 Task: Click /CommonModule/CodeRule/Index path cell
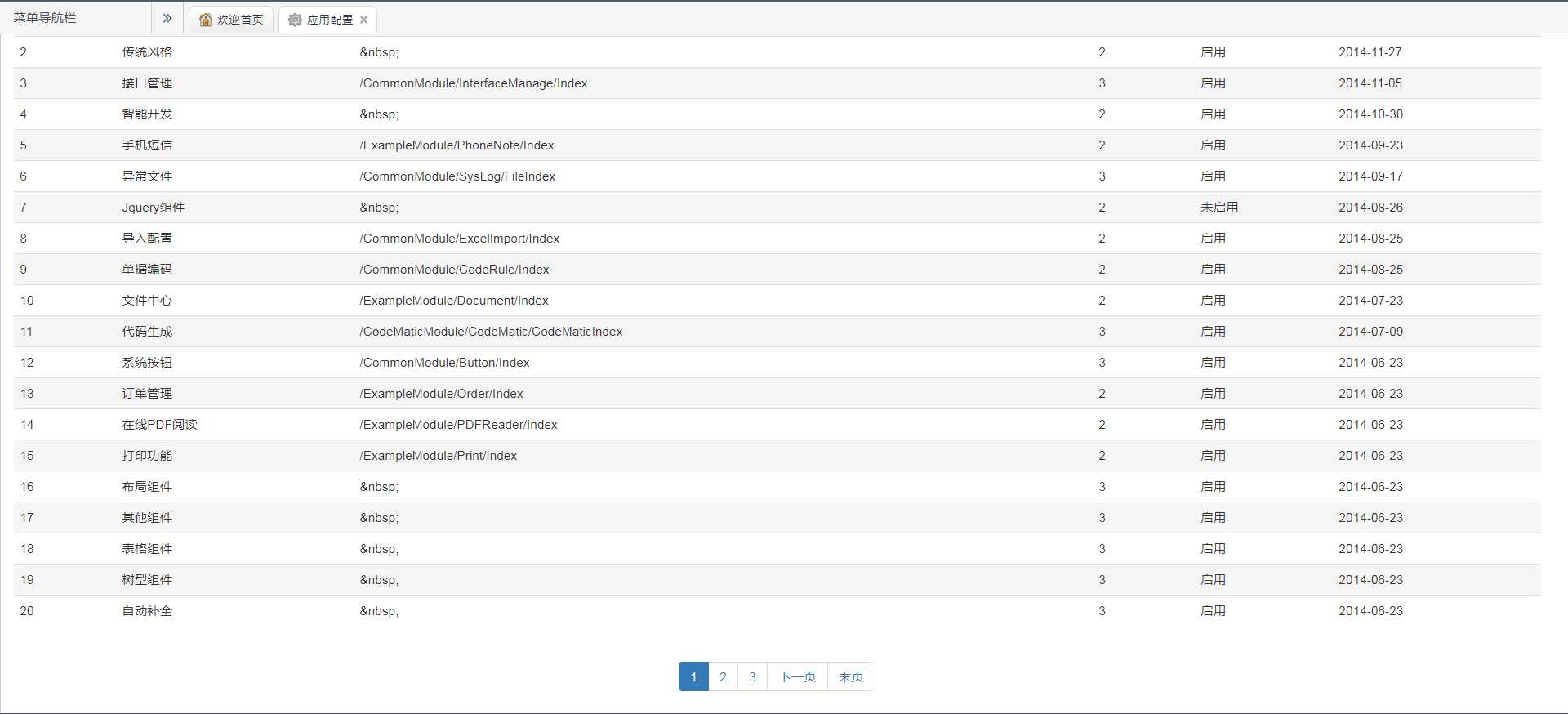tap(454, 270)
